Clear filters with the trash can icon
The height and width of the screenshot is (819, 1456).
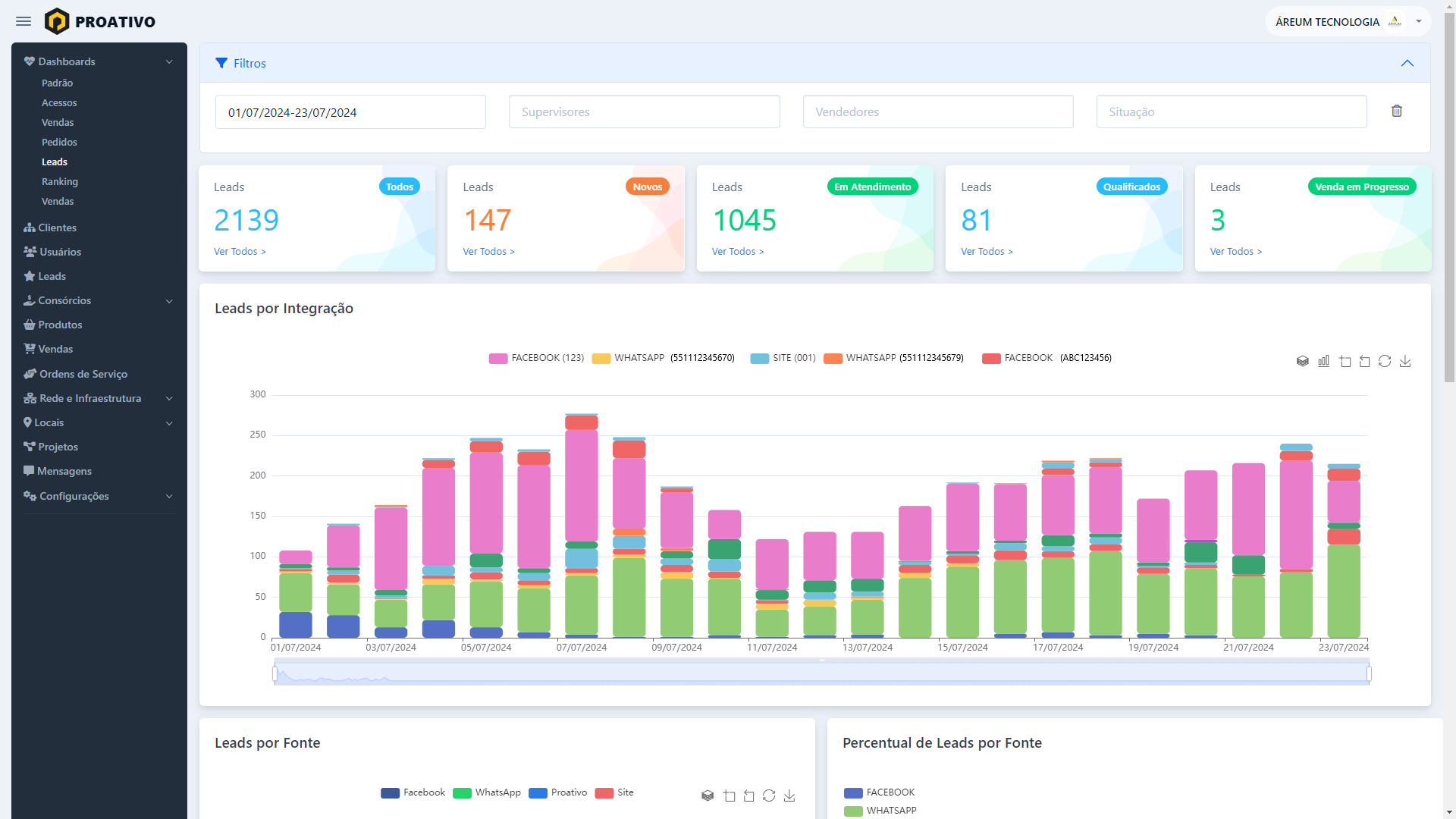[1397, 111]
